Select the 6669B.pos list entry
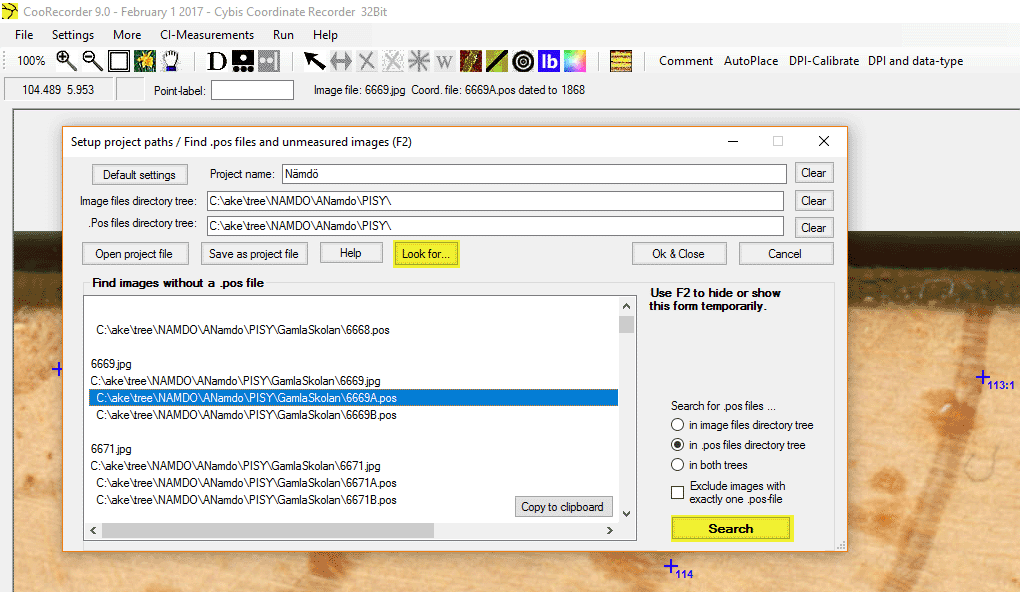The width and height of the screenshot is (1020, 592). click(246, 415)
